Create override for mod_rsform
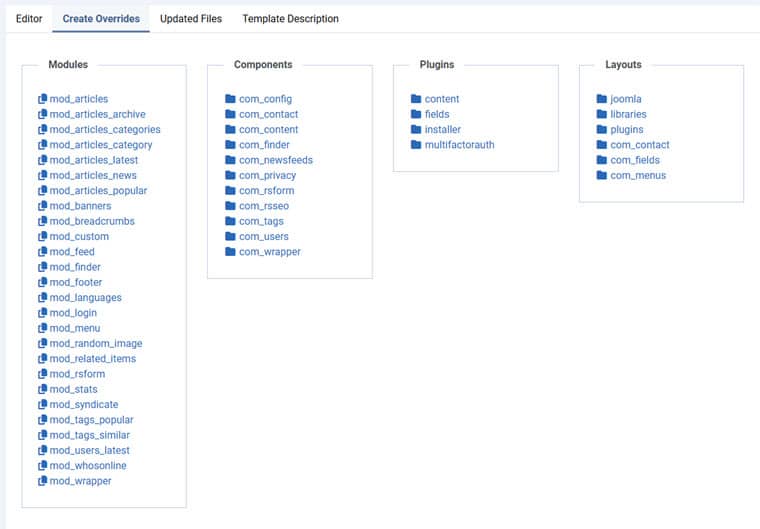This screenshot has width=760, height=529. point(77,373)
